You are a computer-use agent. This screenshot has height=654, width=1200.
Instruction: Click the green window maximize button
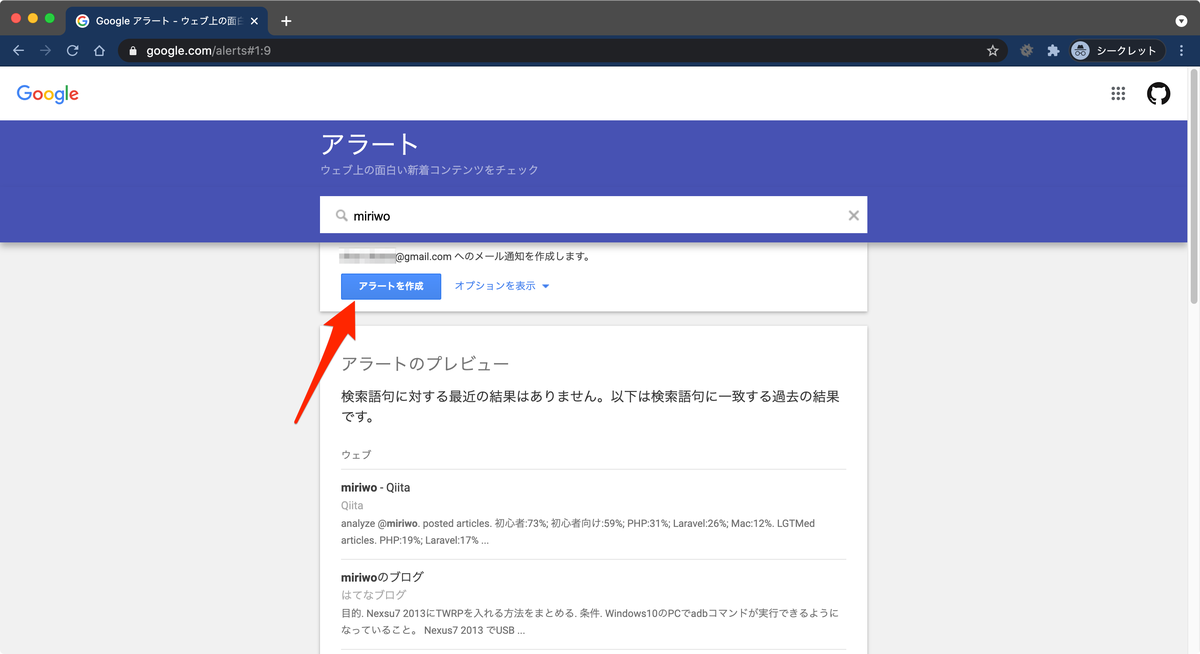click(50, 19)
